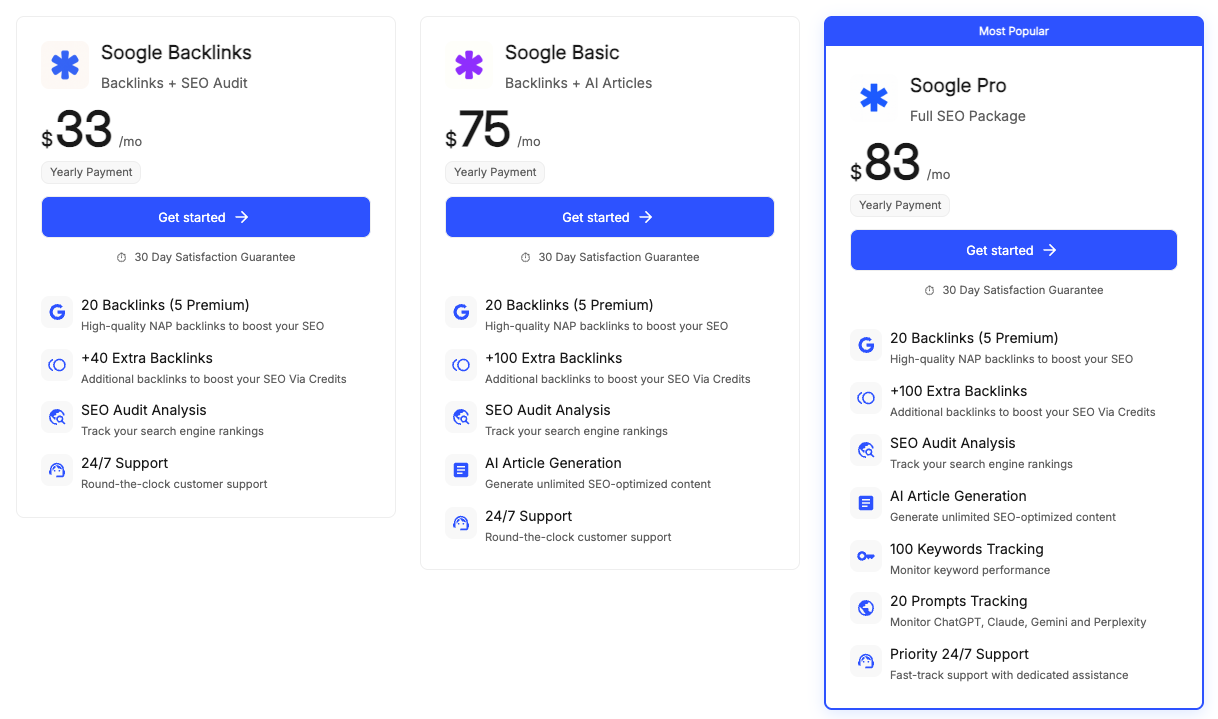Click the +40 Extra Backlinks credits icon

[57, 365]
